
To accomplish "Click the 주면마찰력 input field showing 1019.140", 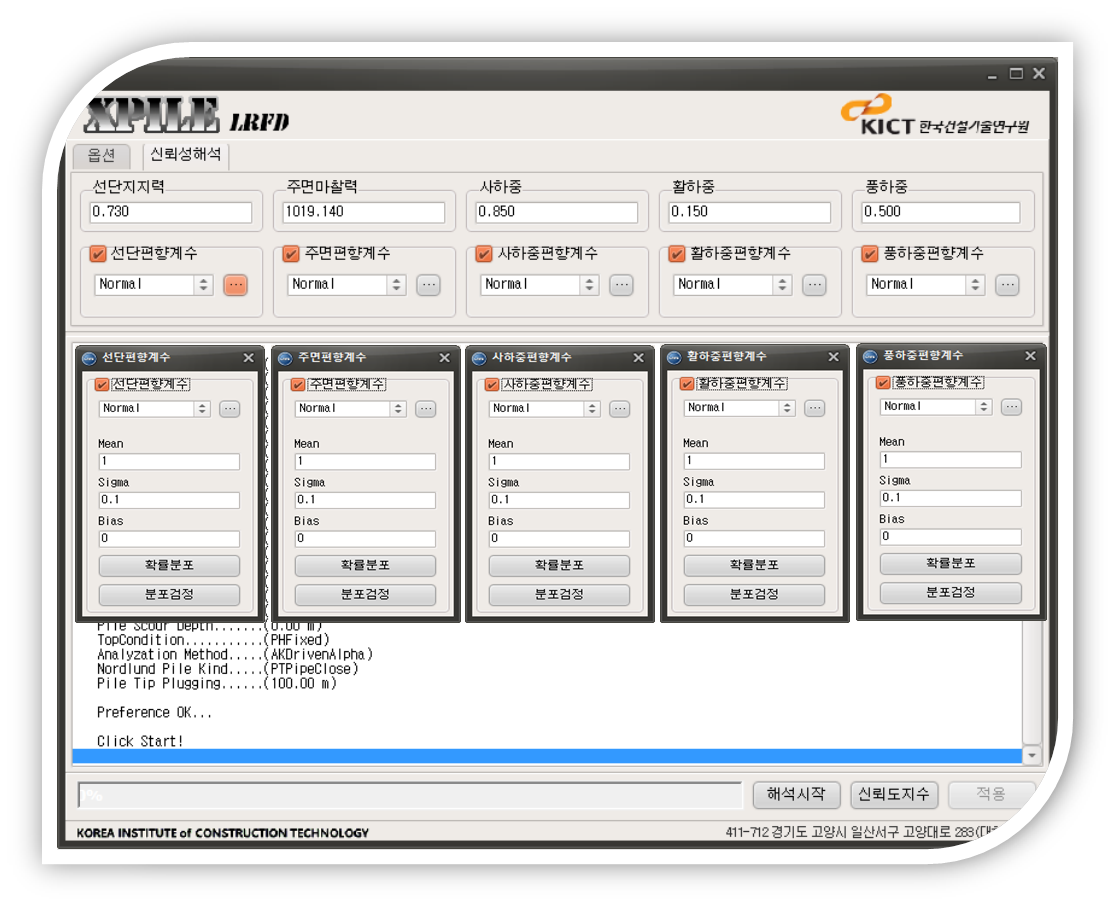I will [364, 212].
